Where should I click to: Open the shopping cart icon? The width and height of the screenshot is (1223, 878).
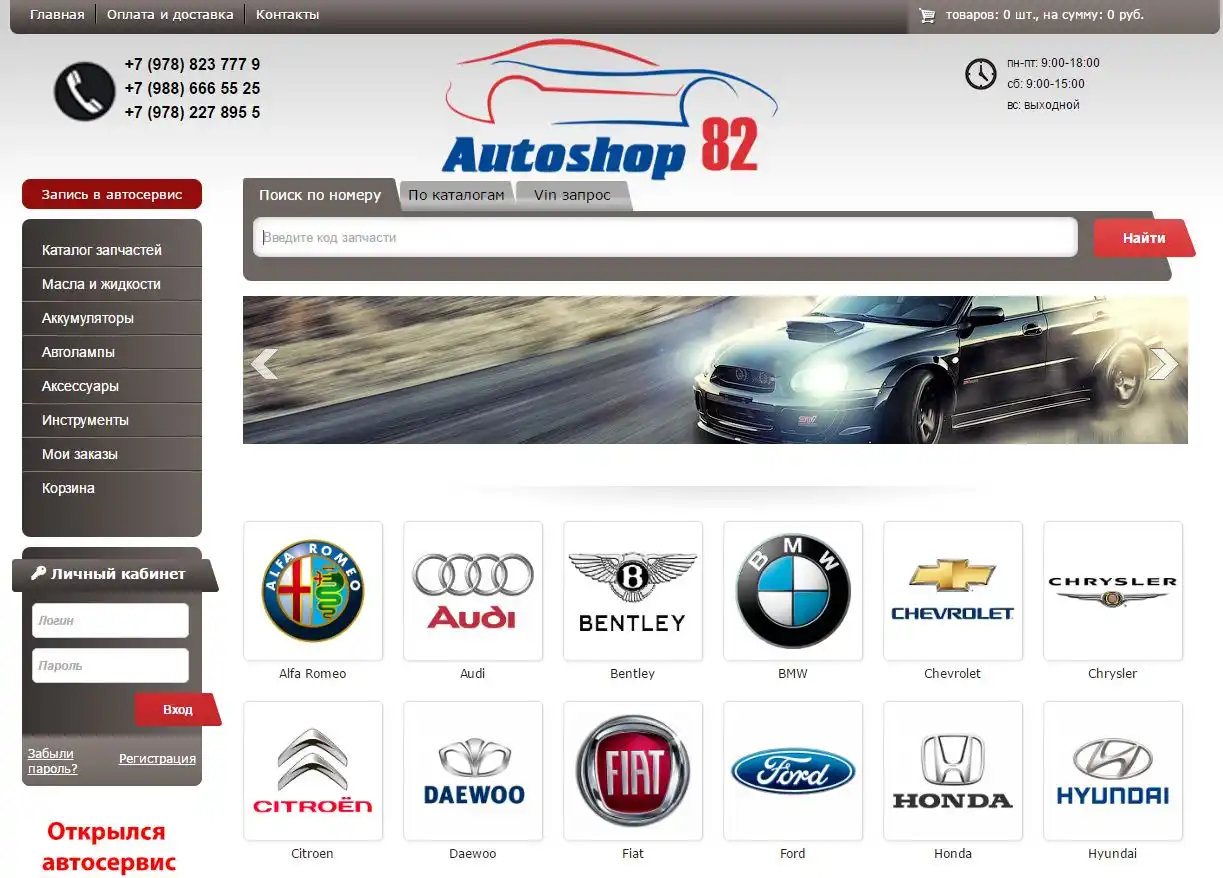tap(926, 15)
